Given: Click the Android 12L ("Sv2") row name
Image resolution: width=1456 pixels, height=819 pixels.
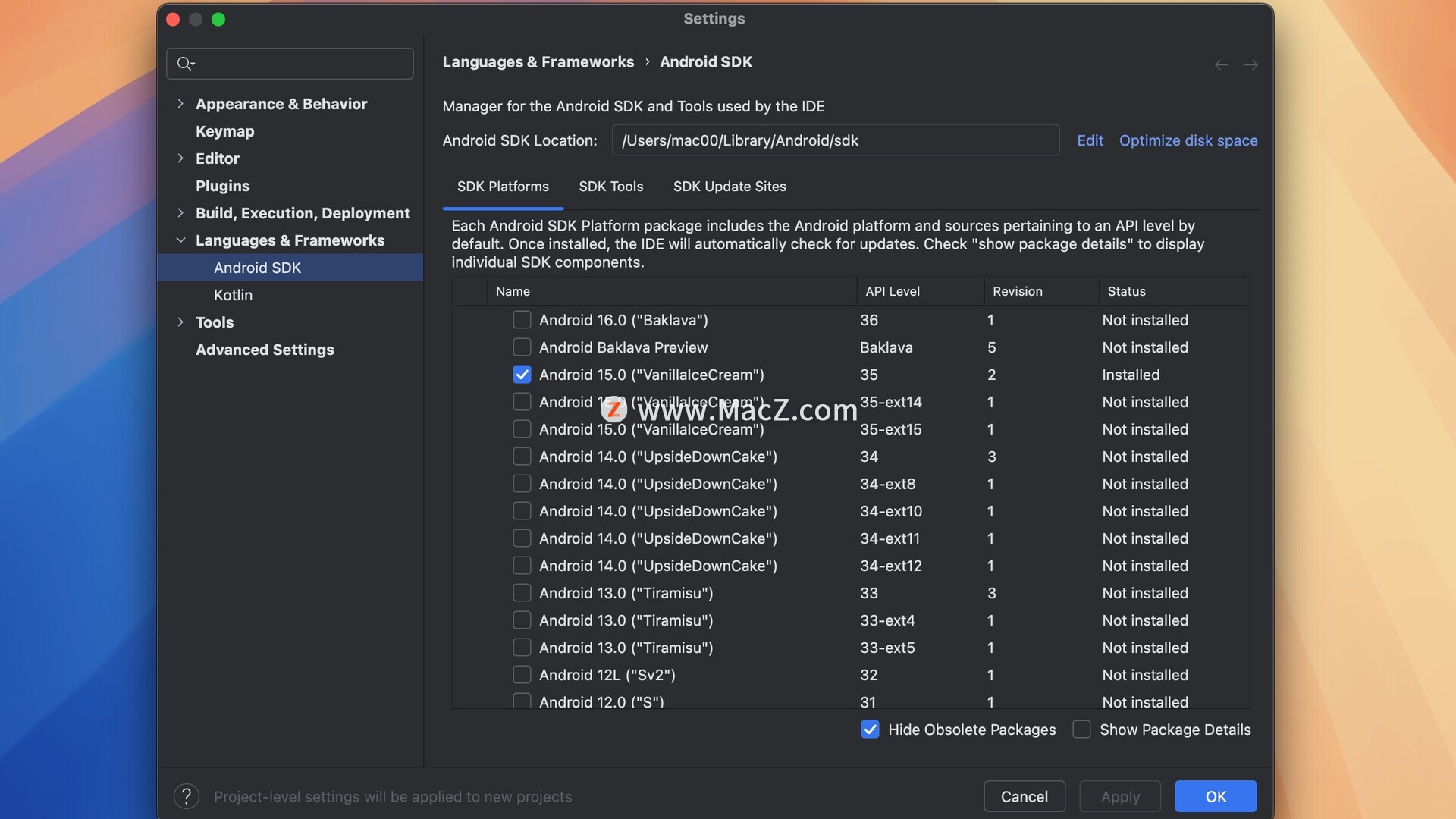Looking at the screenshot, I should click(x=607, y=675).
